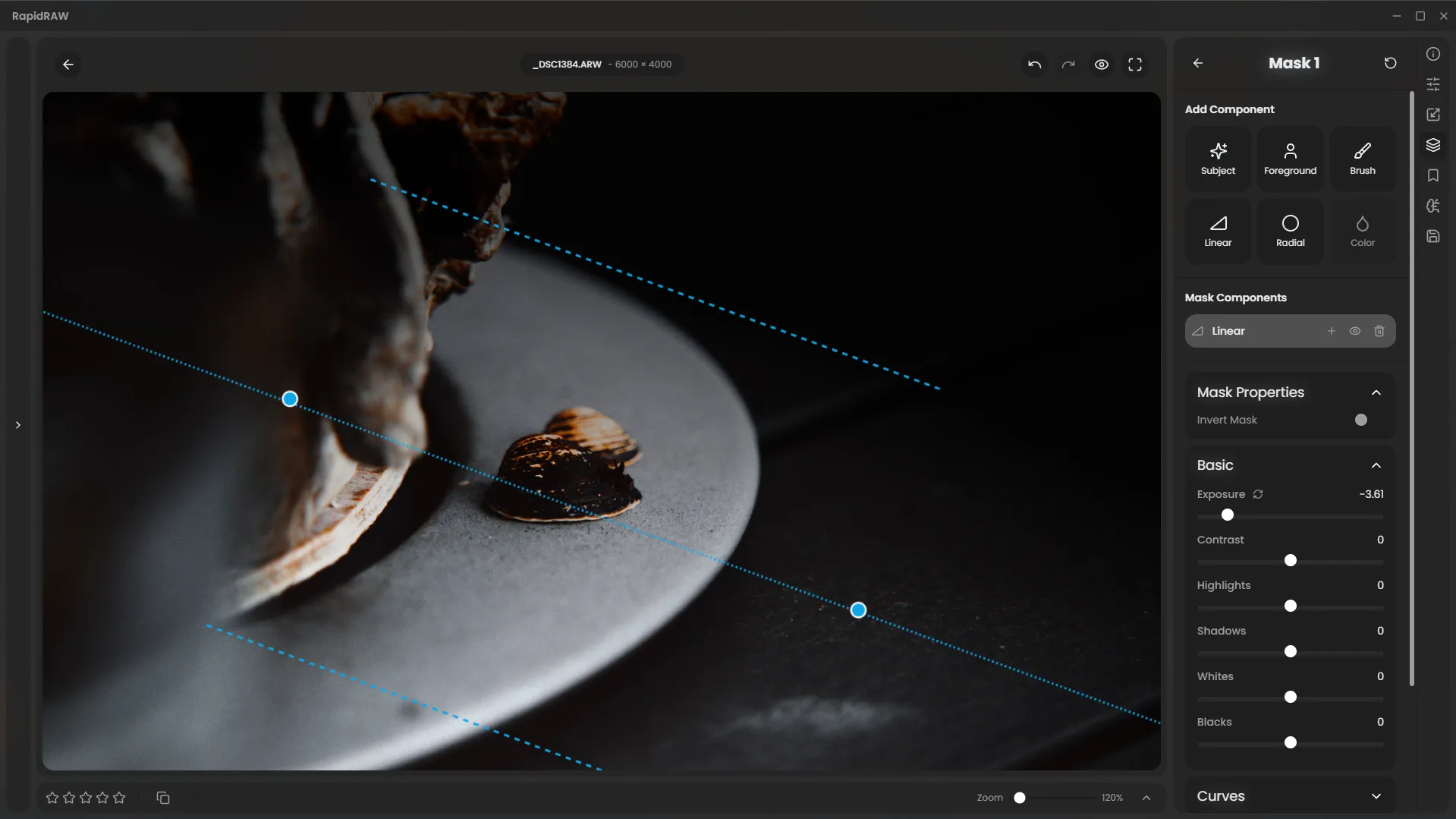
Task: Collapse the Basic section
Action: tap(1376, 465)
